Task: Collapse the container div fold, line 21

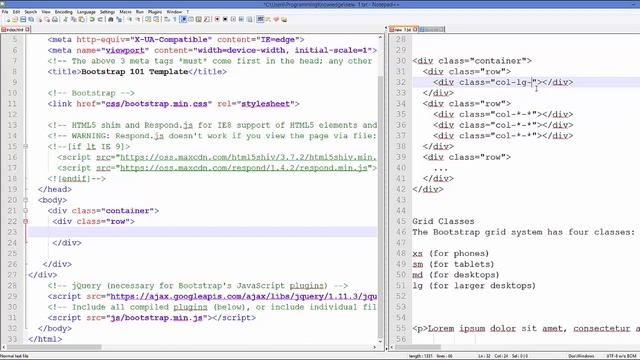Action: click(25, 211)
